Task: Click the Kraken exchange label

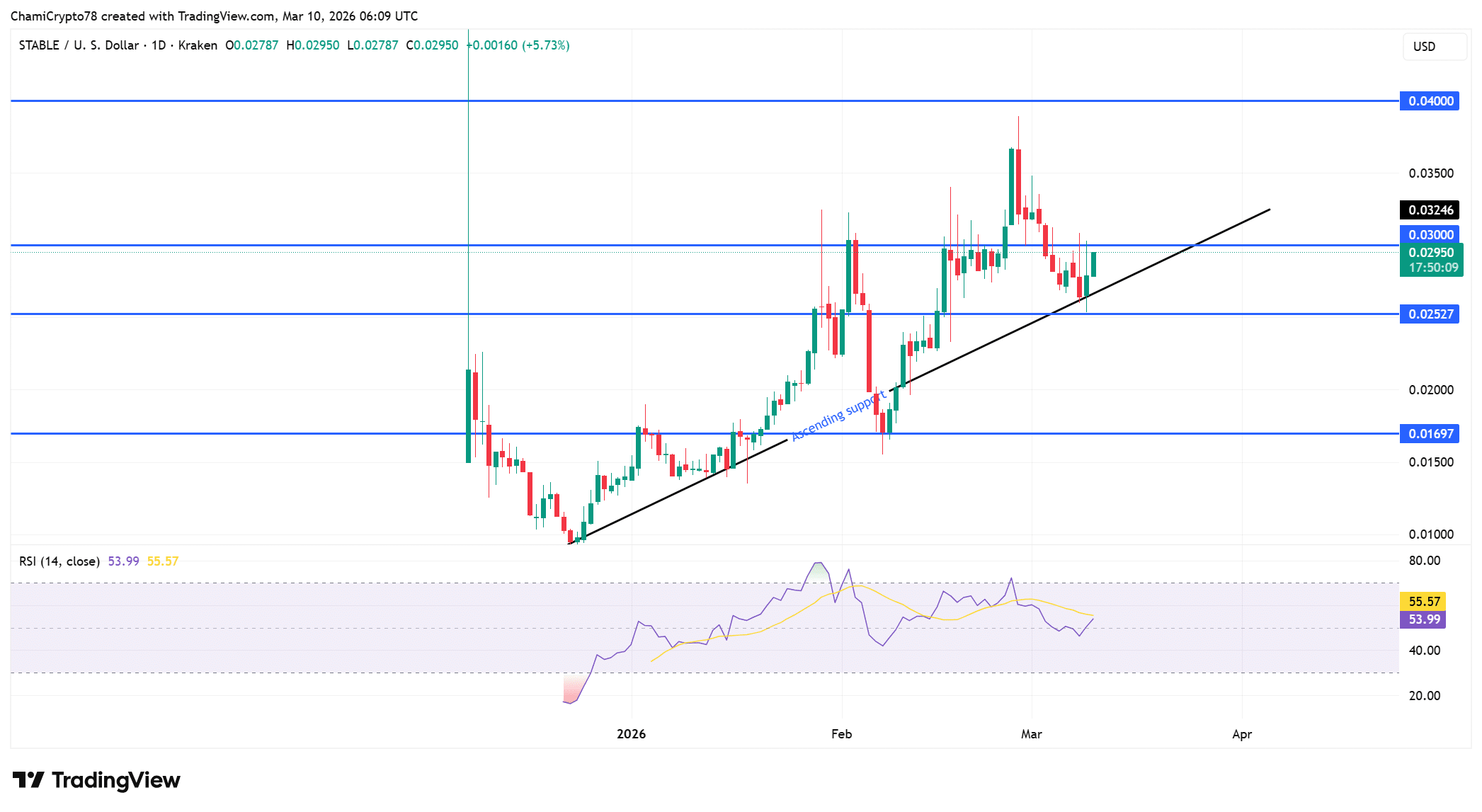Action: click(199, 45)
